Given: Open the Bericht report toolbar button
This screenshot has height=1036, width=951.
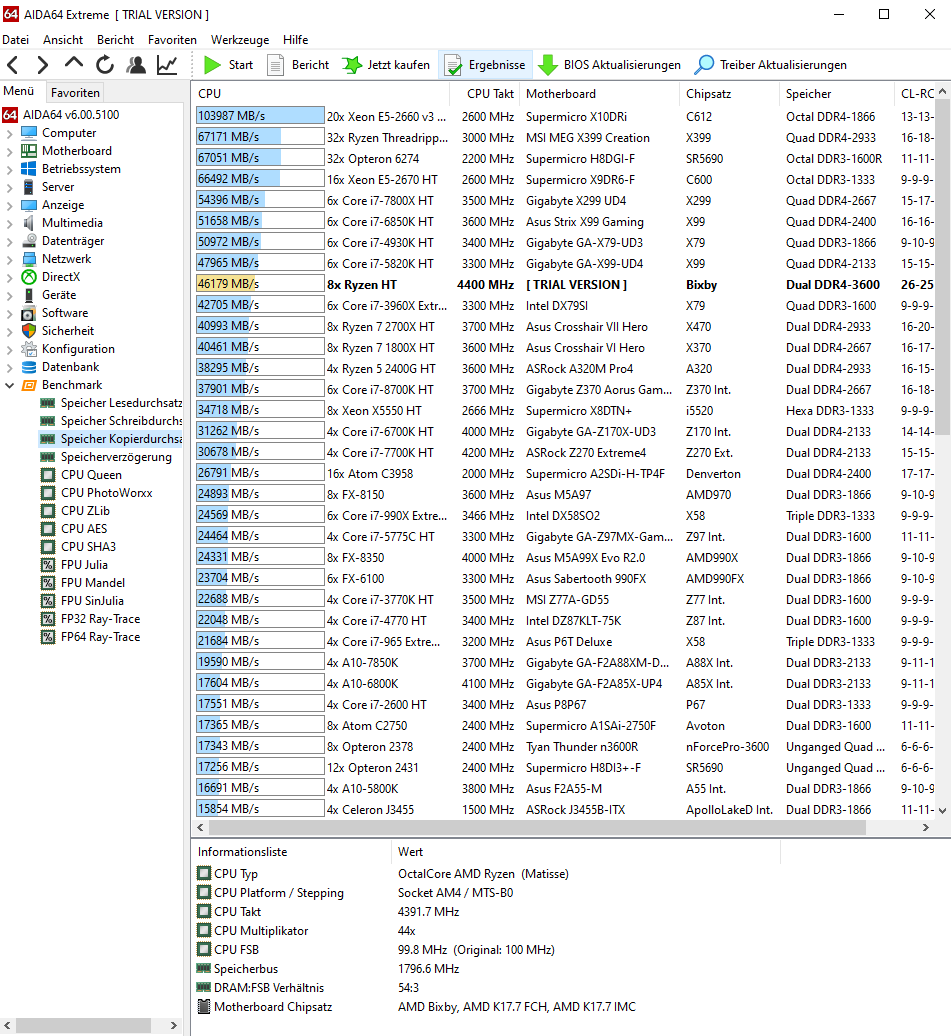Looking at the screenshot, I should pos(297,65).
